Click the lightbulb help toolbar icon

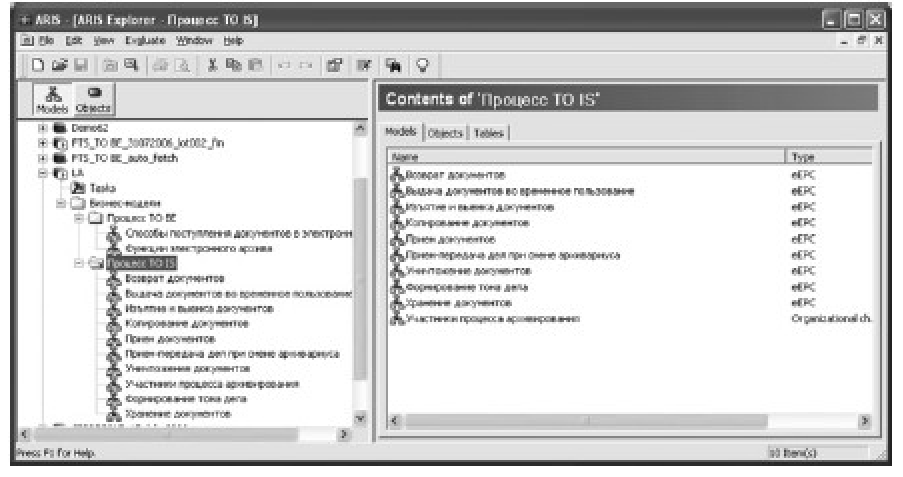[423, 65]
